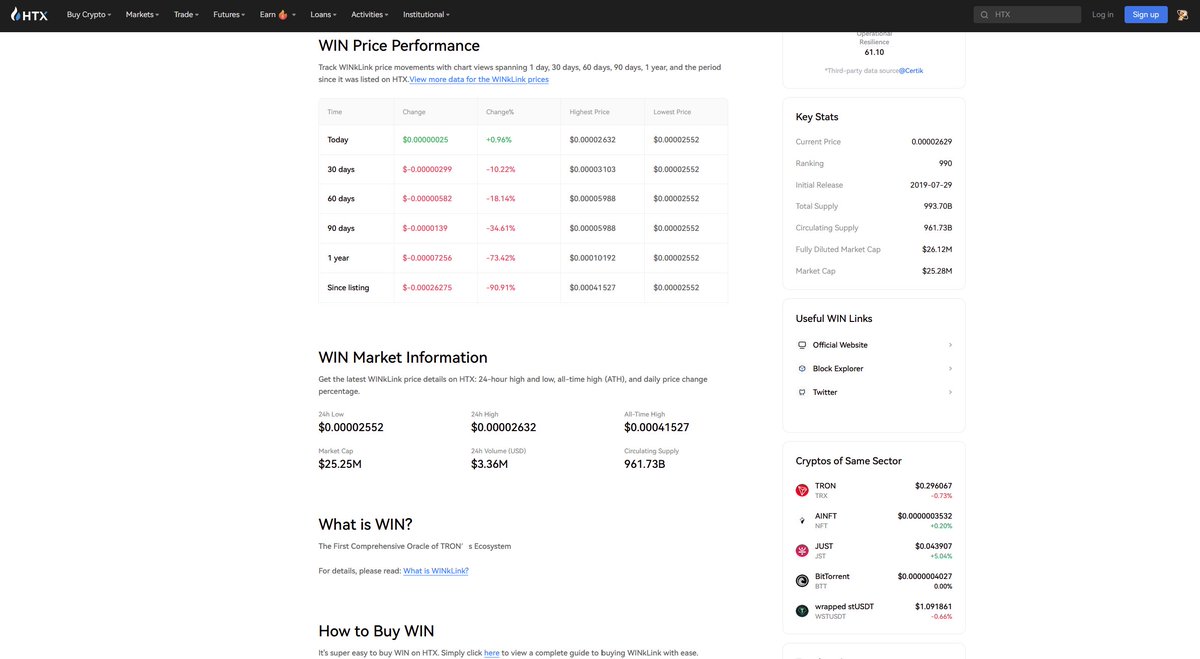This screenshot has width=1200, height=659.
Task: Select the TRON coin logo
Action: (x=802, y=490)
